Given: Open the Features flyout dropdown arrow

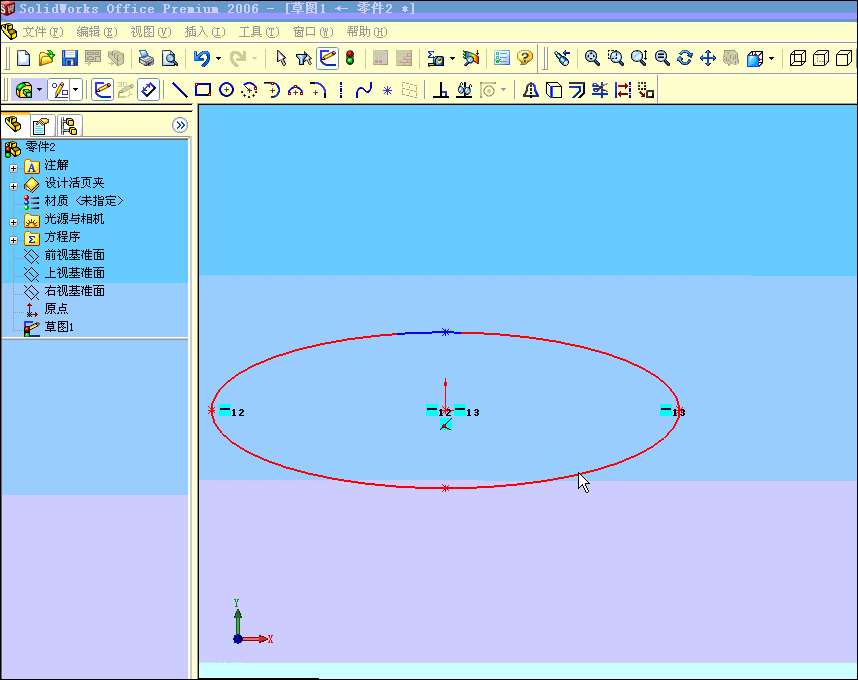Looking at the screenshot, I should [x=39, y=90].
